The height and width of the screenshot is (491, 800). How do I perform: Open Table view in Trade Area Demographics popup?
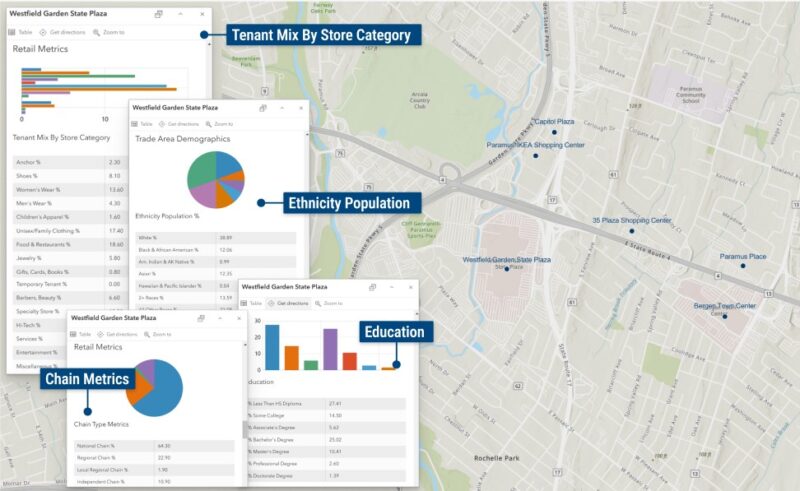coord(141,124)
